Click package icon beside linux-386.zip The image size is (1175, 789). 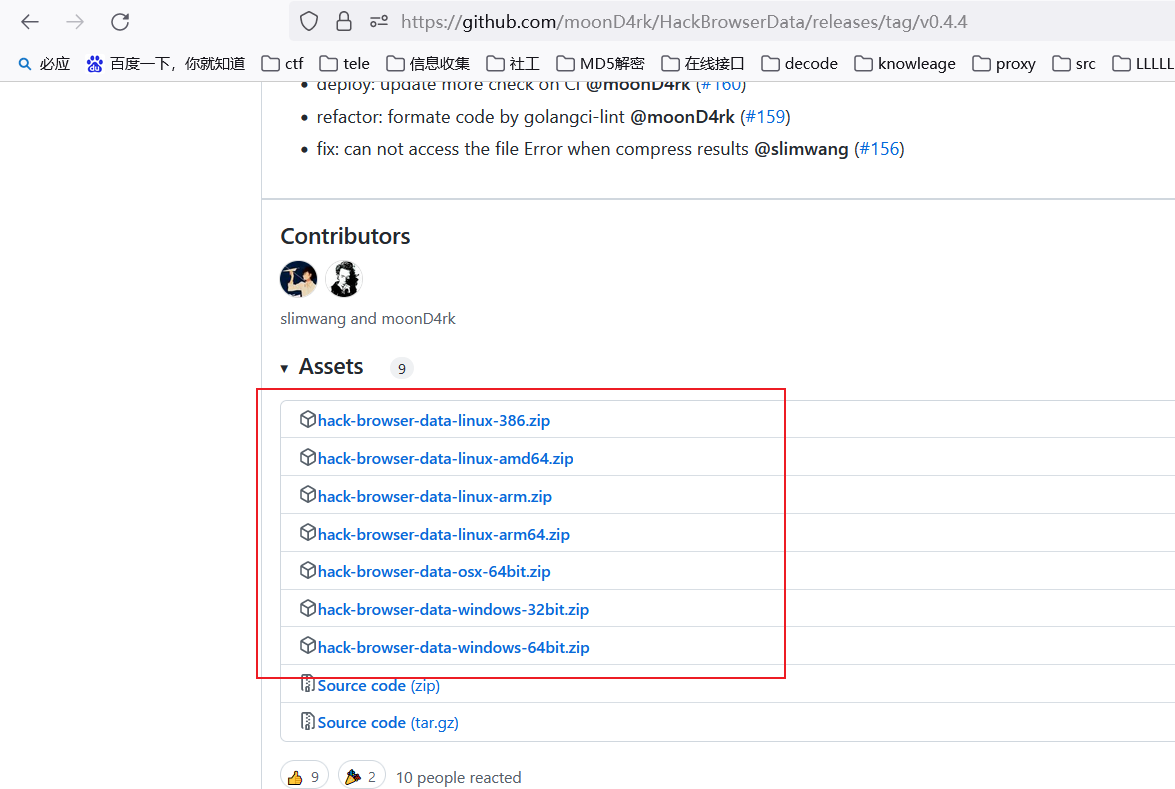(307, 419)
